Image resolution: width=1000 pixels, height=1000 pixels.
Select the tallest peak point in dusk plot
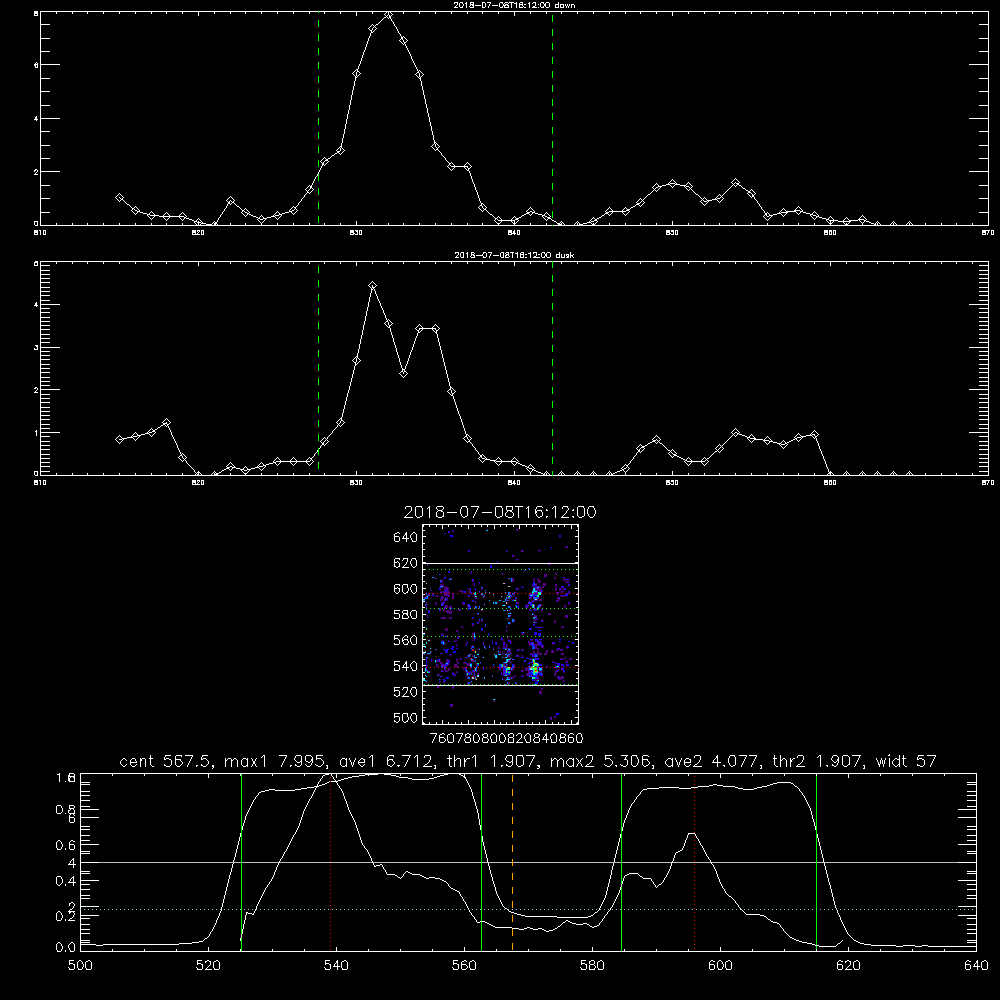[x=372, y=286]
